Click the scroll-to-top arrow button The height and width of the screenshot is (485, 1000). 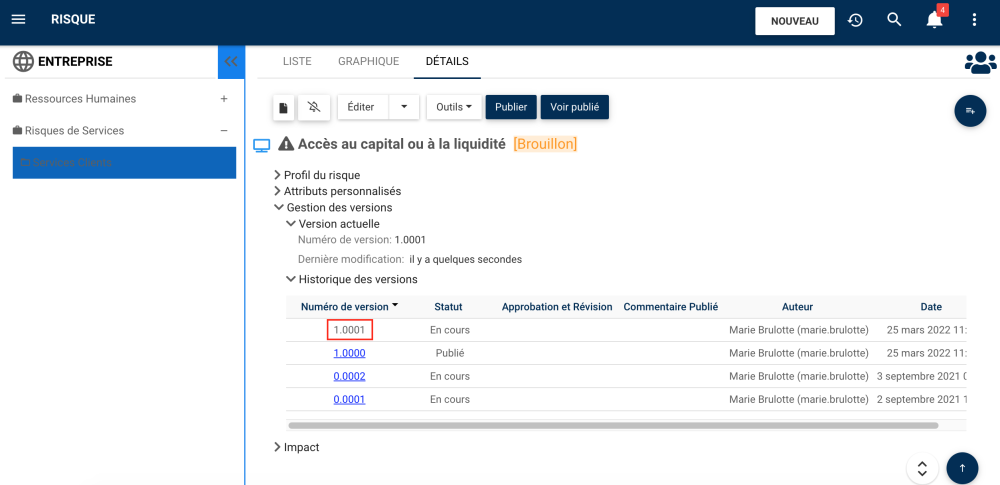962,468
